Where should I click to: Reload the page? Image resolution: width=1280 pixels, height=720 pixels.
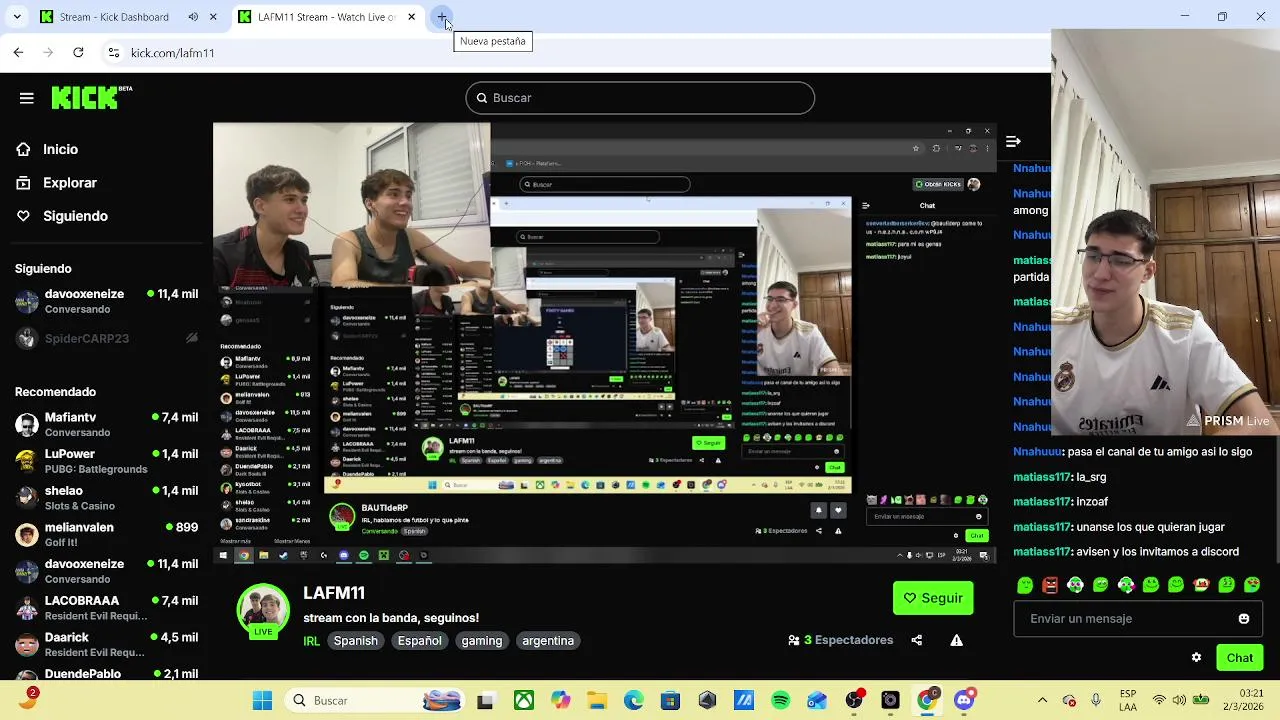(x=78, y=52)
